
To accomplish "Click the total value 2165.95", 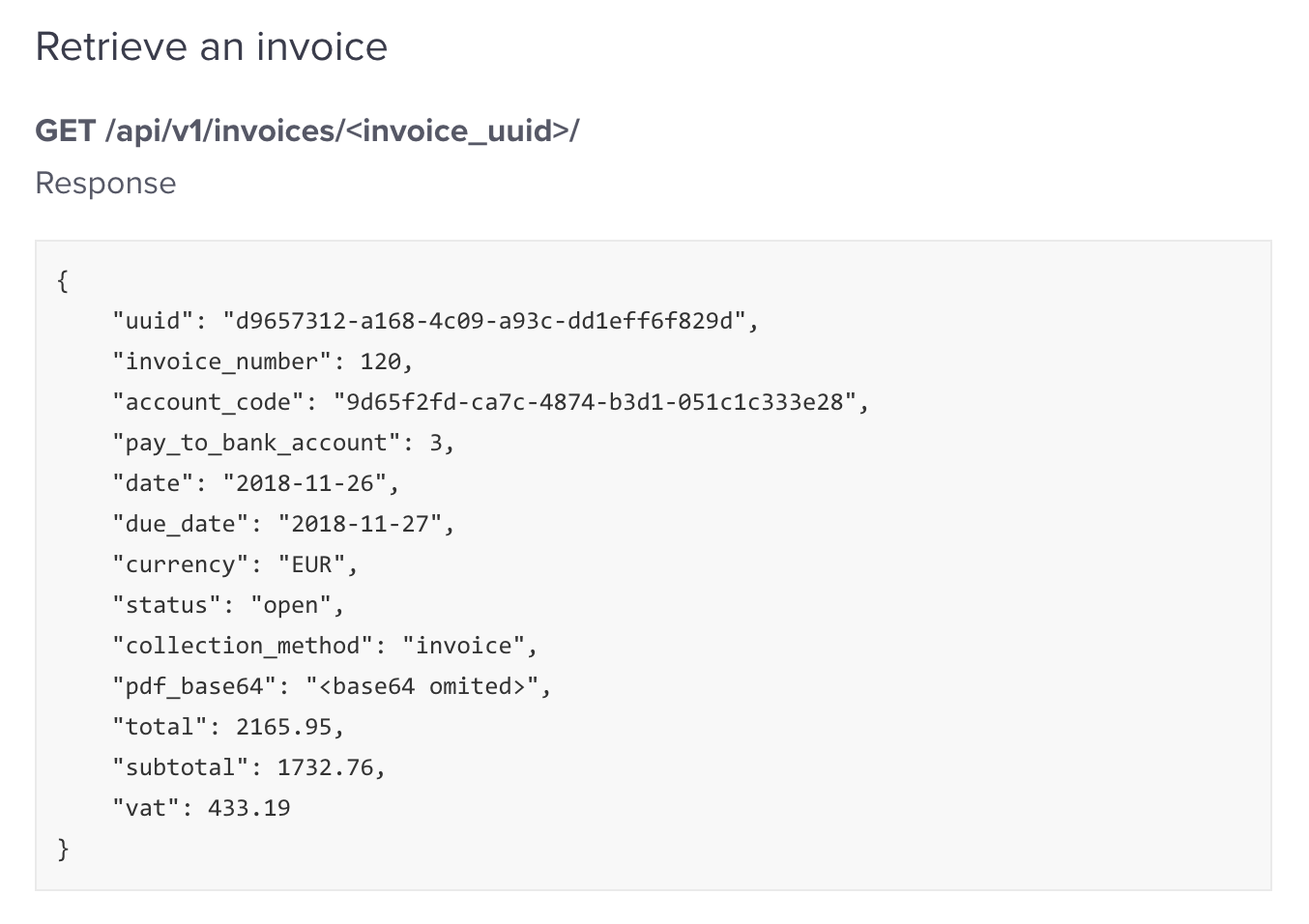I will [x=284, y=727].
